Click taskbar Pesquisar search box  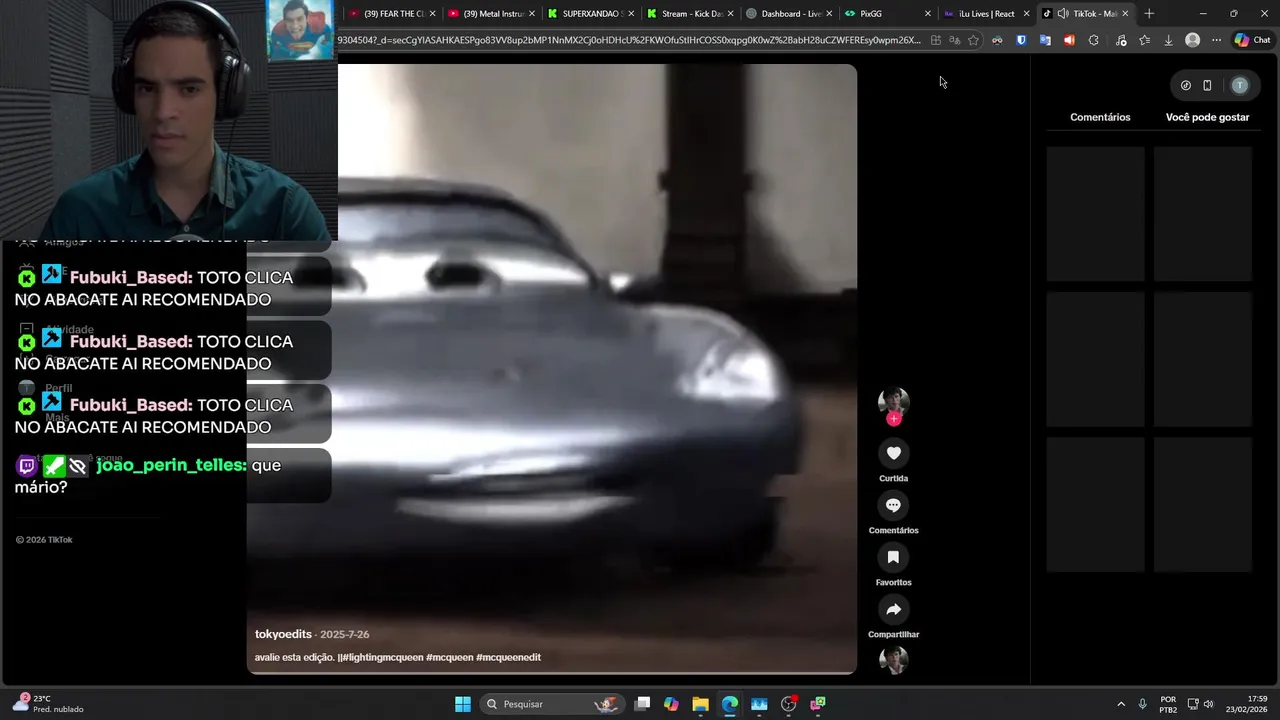tap(553, 704)
